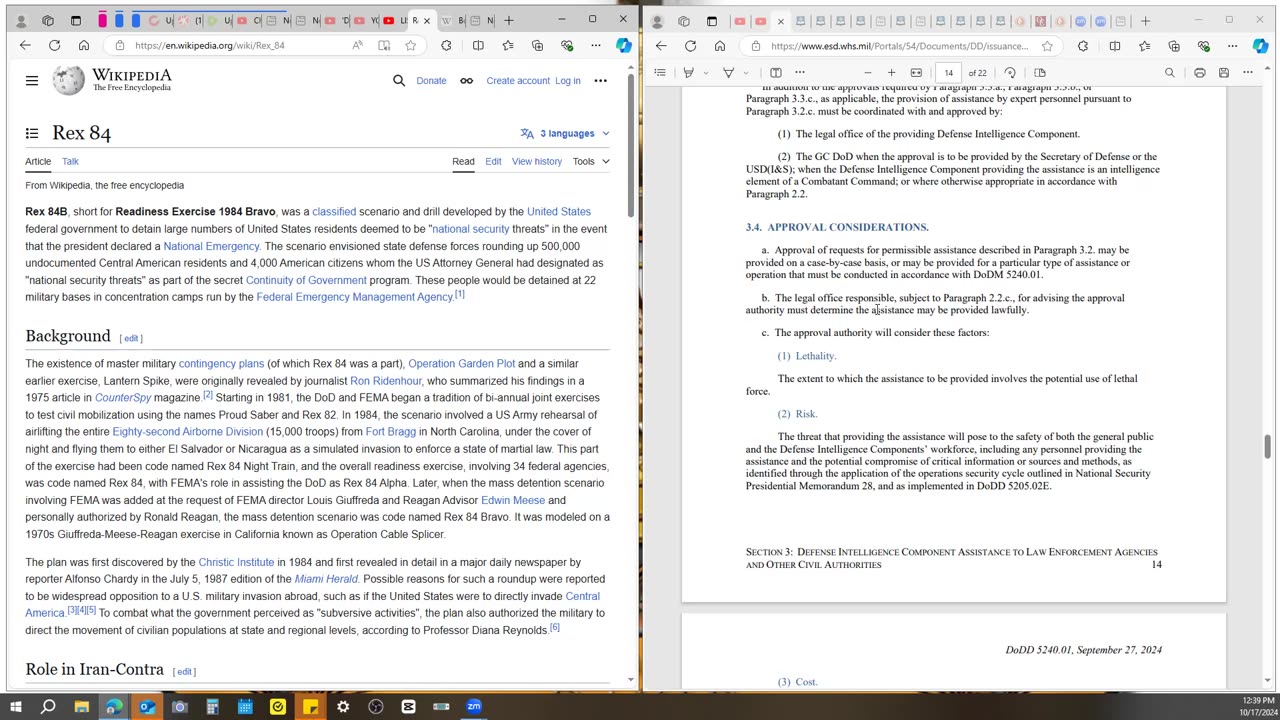
Task: Open PDF page view options
Action: pyautogui.click(x=1040, y=72)
